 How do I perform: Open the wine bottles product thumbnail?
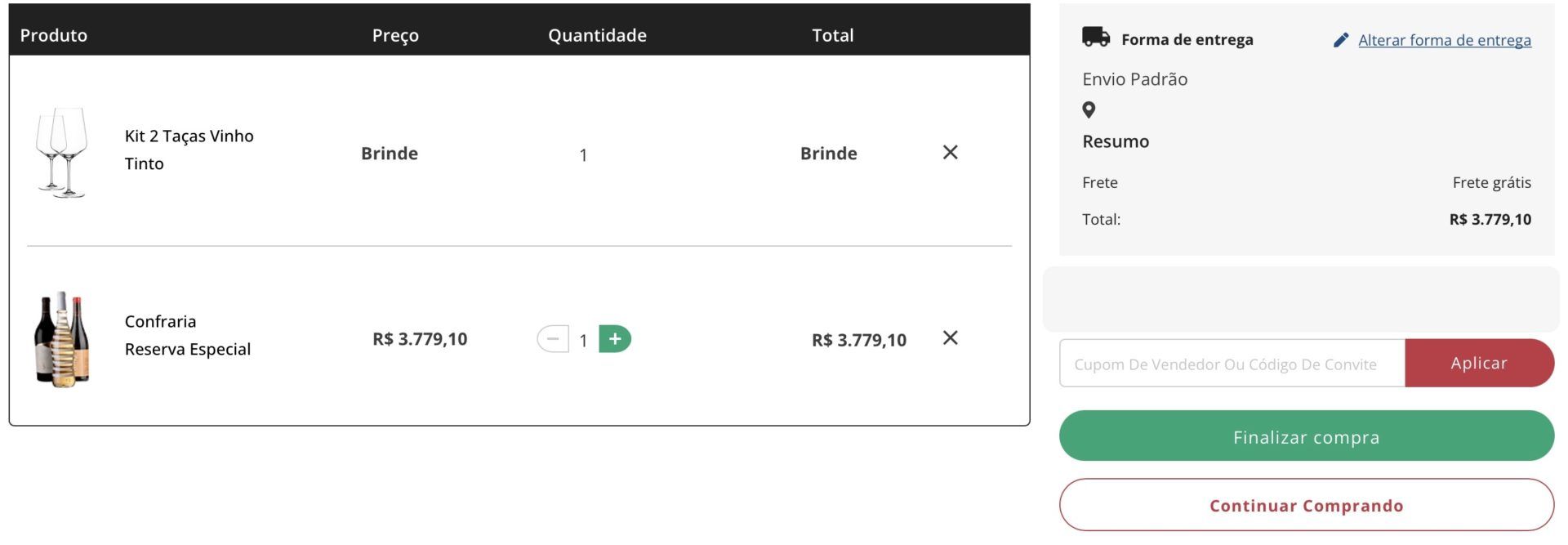point(62,338)
